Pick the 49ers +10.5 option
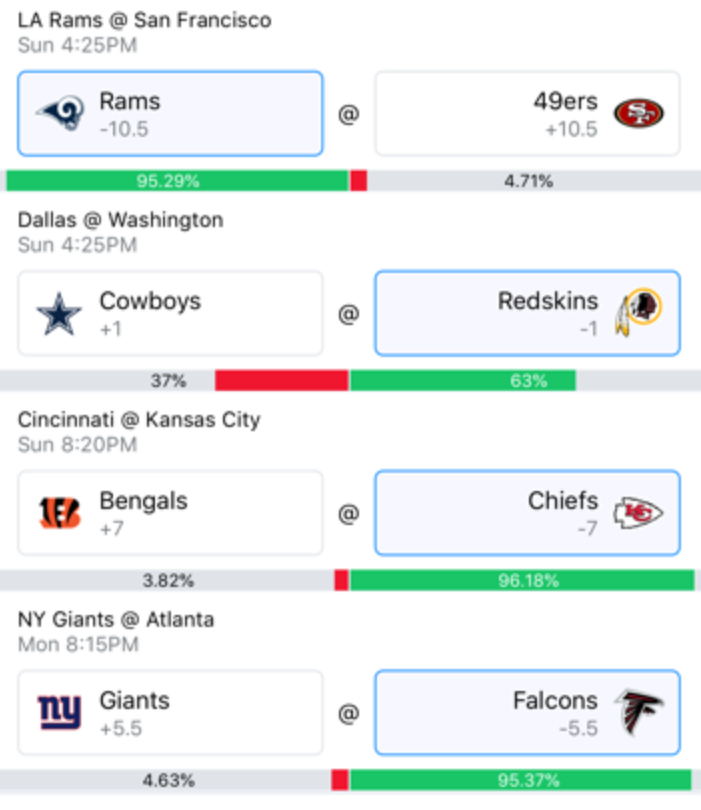 click(527, 114)
